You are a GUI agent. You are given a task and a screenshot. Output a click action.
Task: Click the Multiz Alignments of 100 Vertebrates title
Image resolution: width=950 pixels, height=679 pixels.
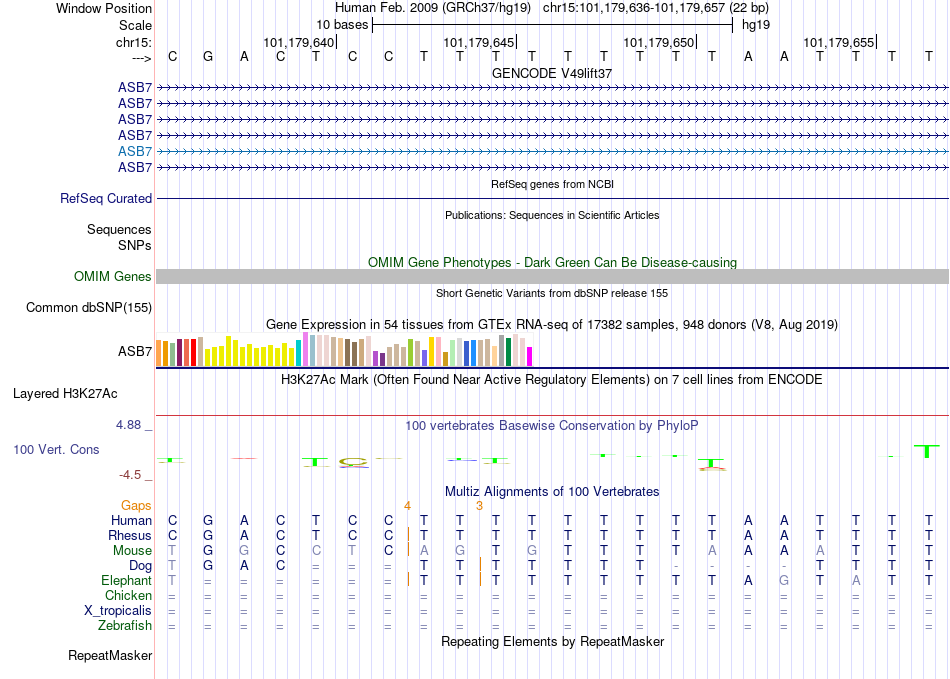pos(552,492)
